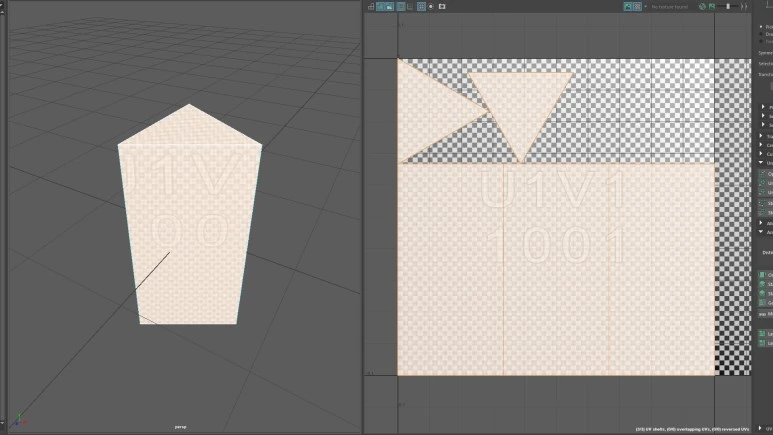Toggle isolate select circle icon
Image resolution: width=773 pixels, height=435 pixels.
pos(431,6)
